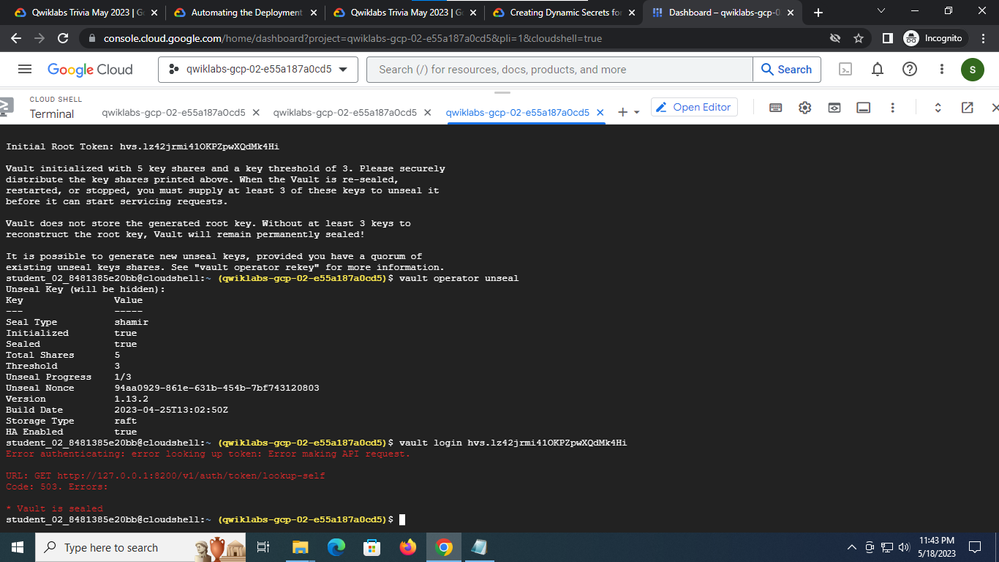Click the Initial Root Token text line
The height and width of the screenshot is (562, 999).
(x=142, y=147)
